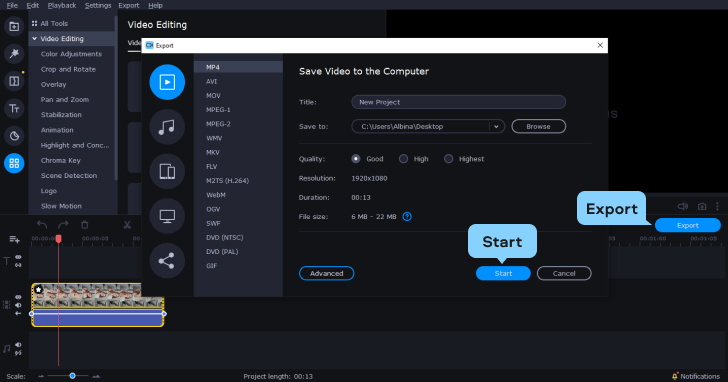The height and width of the screenshot is (382, 728).
Task: Click the Add Track icon
Action: [14, 240]
